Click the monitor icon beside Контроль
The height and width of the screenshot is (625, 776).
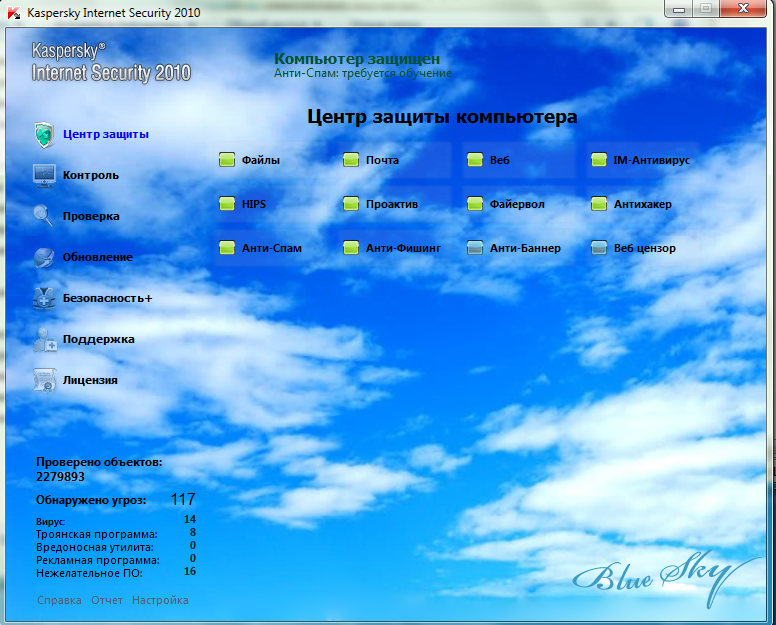click(44, 176)
